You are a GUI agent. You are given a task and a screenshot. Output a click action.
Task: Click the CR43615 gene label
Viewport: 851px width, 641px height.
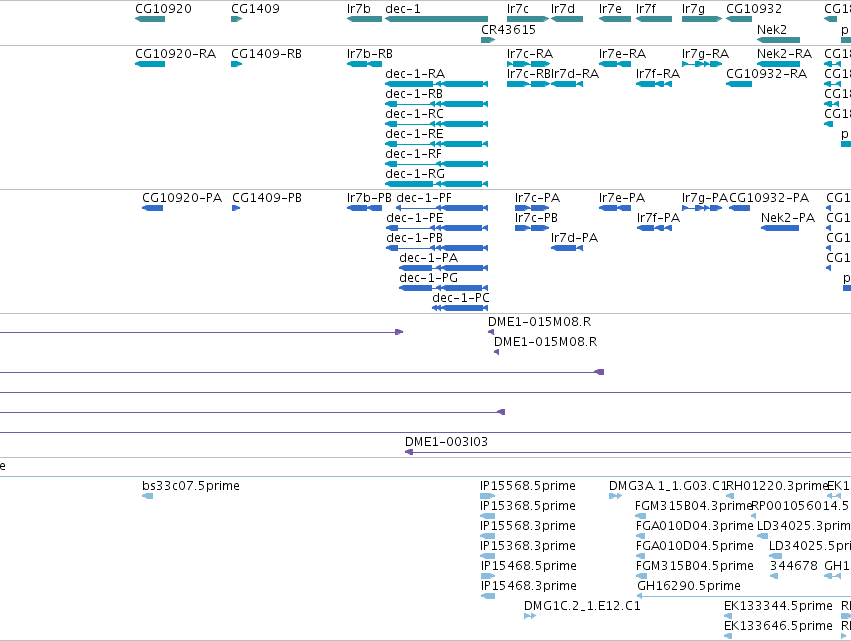point(509,29)
